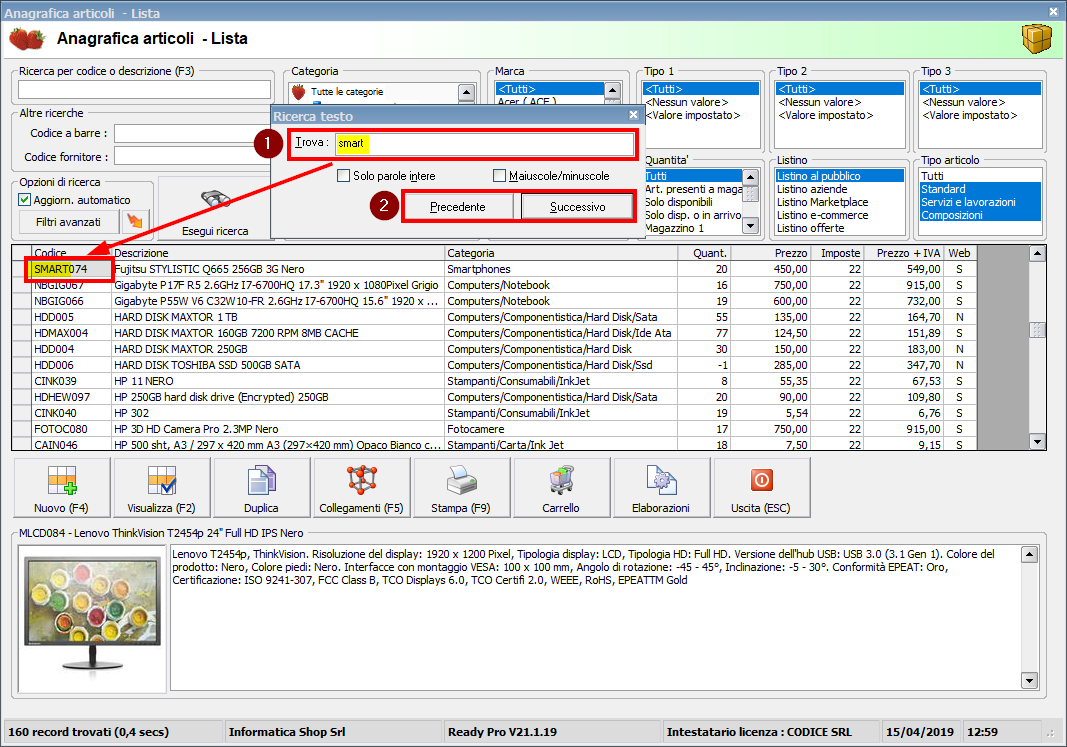Click the Quant. column header
1067x747 pixels.
pos(704,253)
